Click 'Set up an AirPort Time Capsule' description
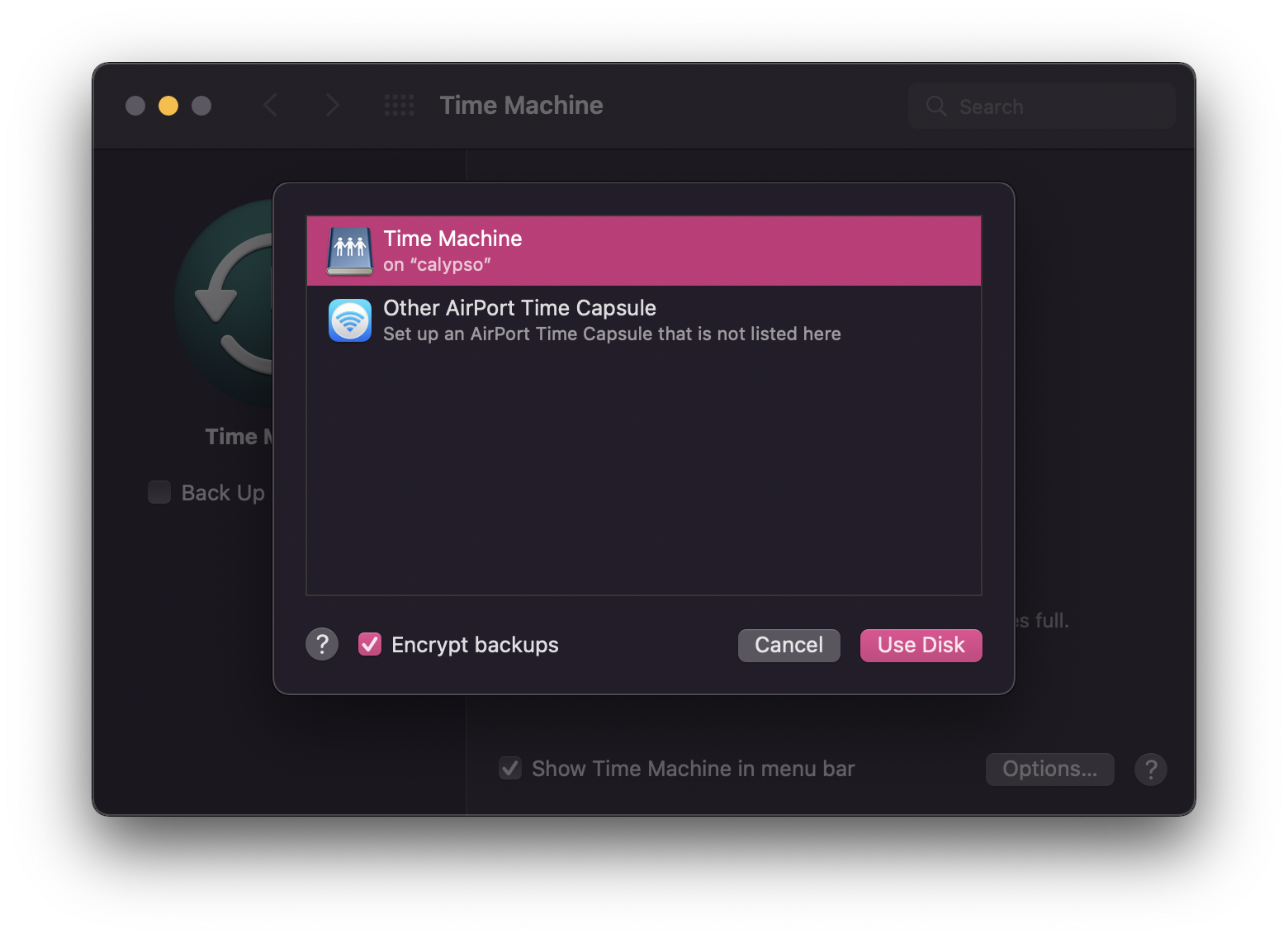The height and width of the screenshot is (938, 1288). [612, 334]
